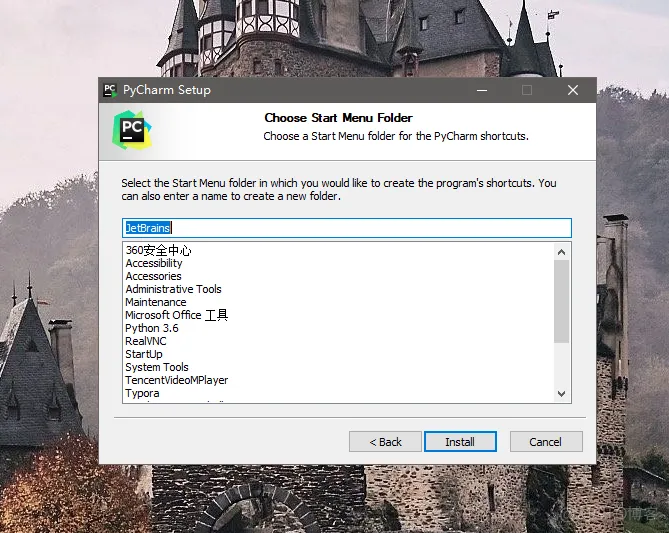Viewport: 669px width, 533px height.
Task: Click the JetBrains folder name field
Action: pos(346,228)
